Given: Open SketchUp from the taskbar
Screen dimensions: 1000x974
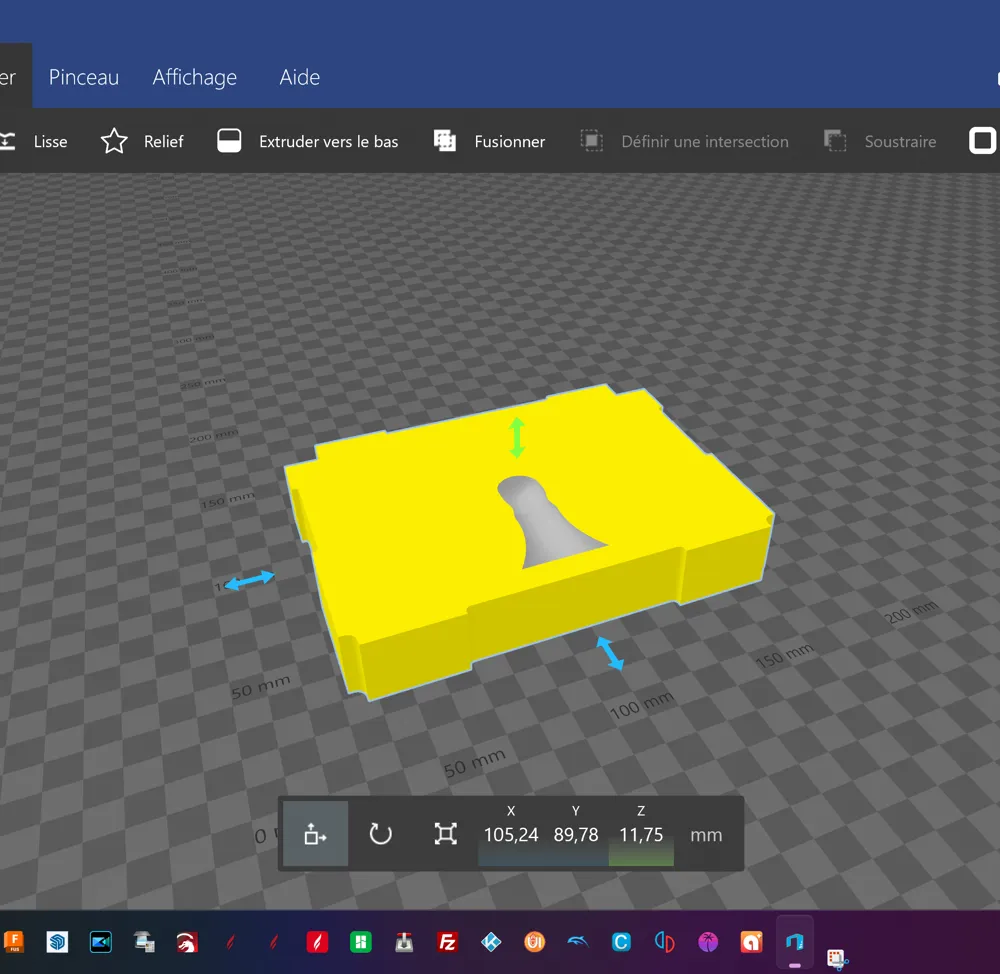Looking at the screenshot, I should pyautogui.click(x=57, y=942).
